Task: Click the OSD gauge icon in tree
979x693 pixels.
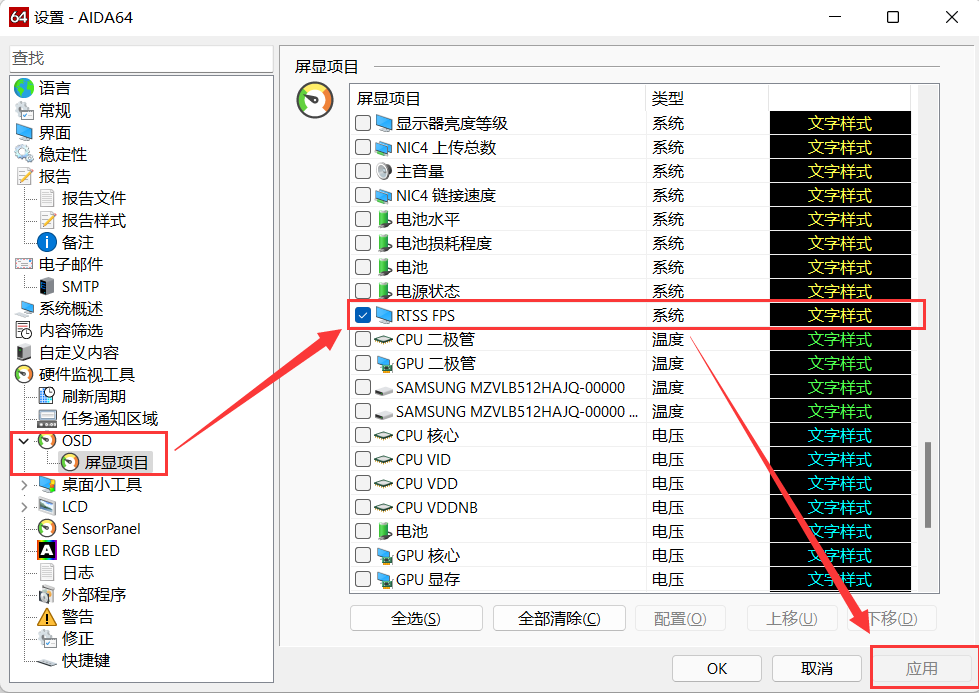Action: (47, 440)
